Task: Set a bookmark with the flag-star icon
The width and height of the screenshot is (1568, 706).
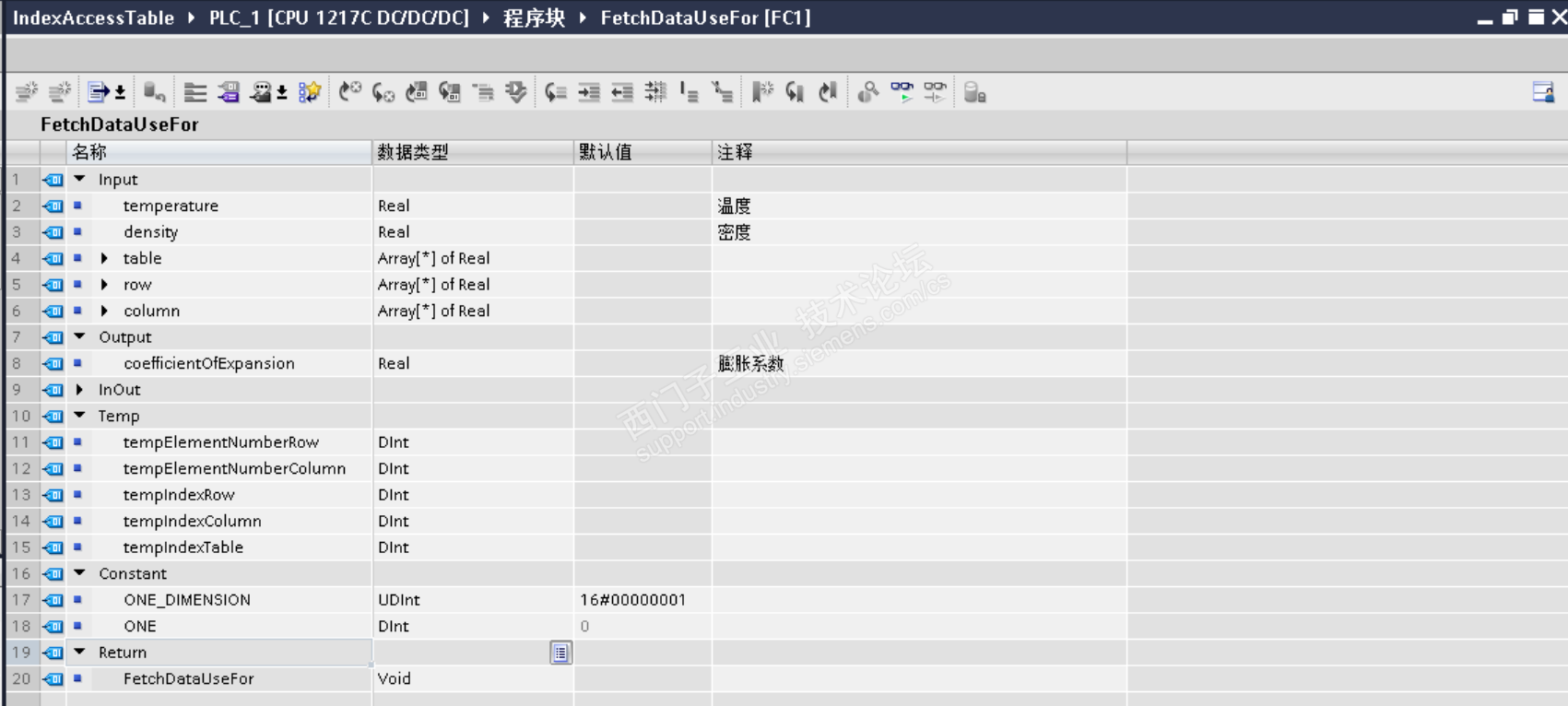Action: pos(762,92)
